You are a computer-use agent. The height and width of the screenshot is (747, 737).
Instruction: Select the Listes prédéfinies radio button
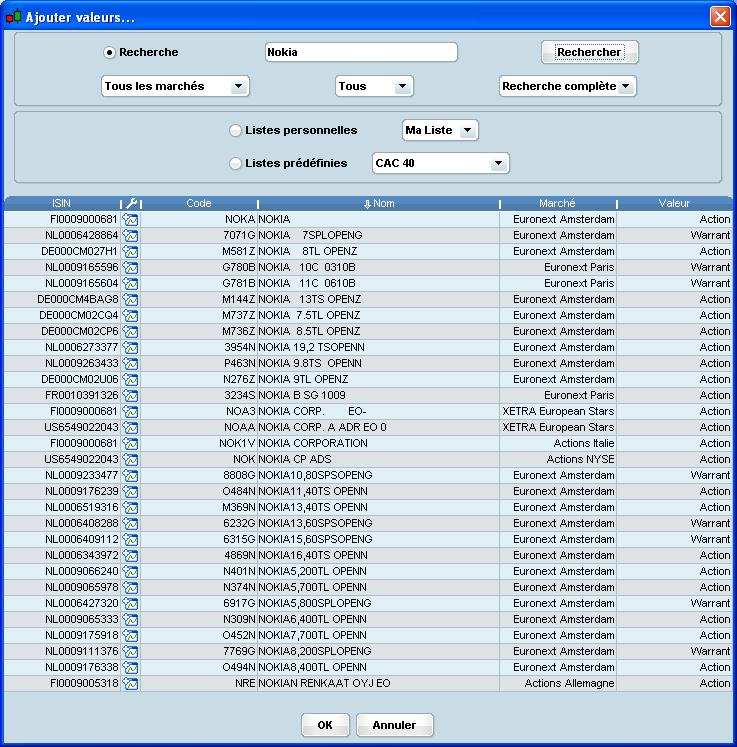click(235, 163)
